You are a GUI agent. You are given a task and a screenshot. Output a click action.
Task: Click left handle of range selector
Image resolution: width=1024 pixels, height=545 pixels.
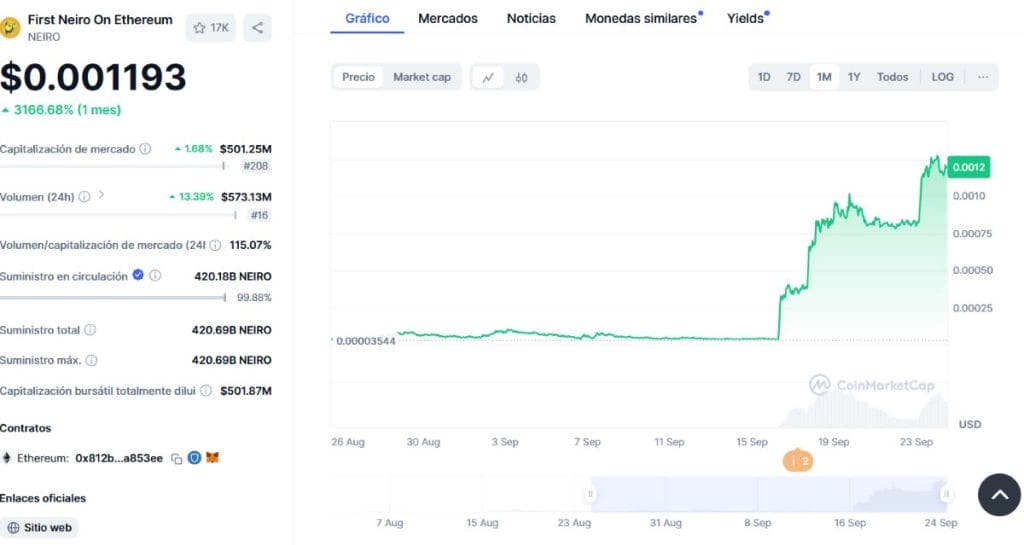click(590, 494)
